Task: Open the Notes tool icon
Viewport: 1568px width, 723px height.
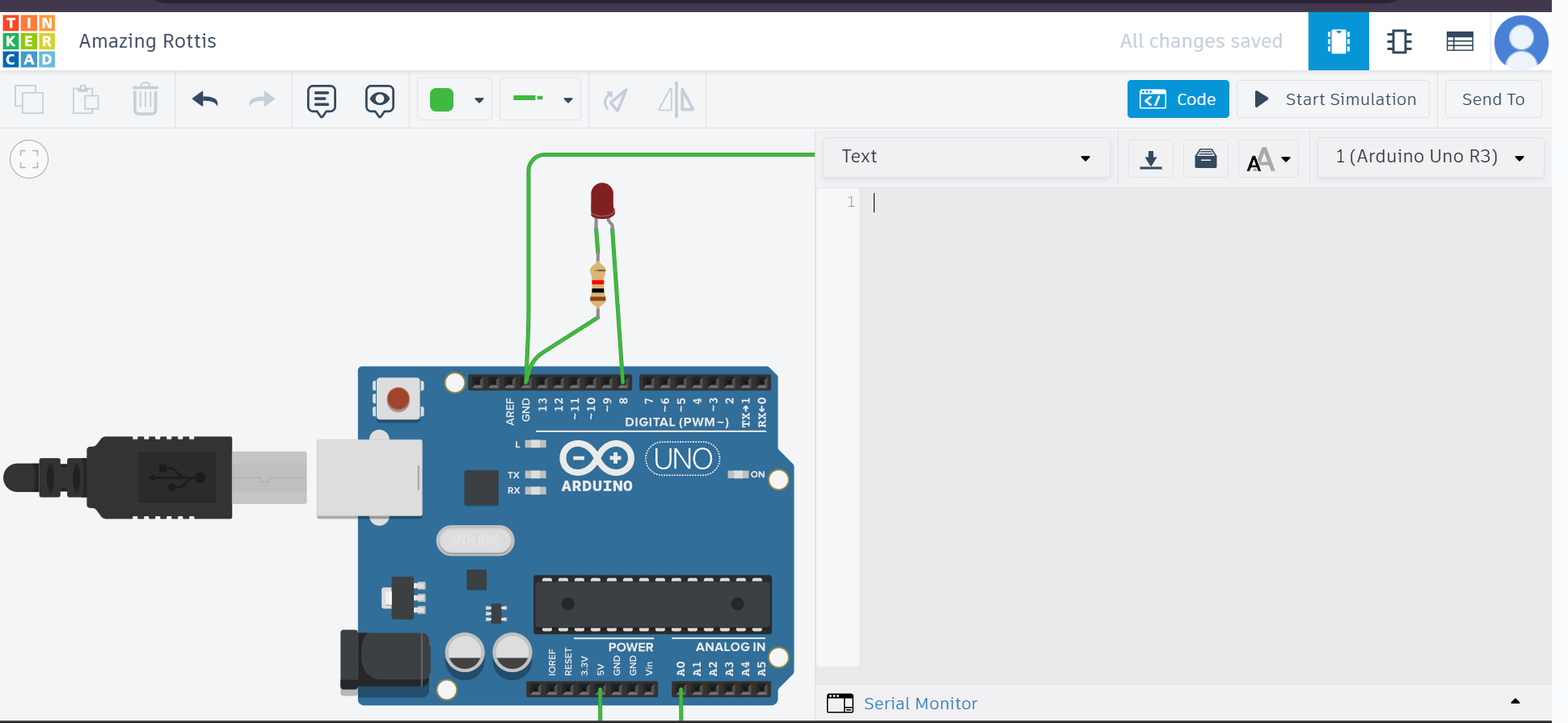Action: pyautogui.click(x=322, y=100)
